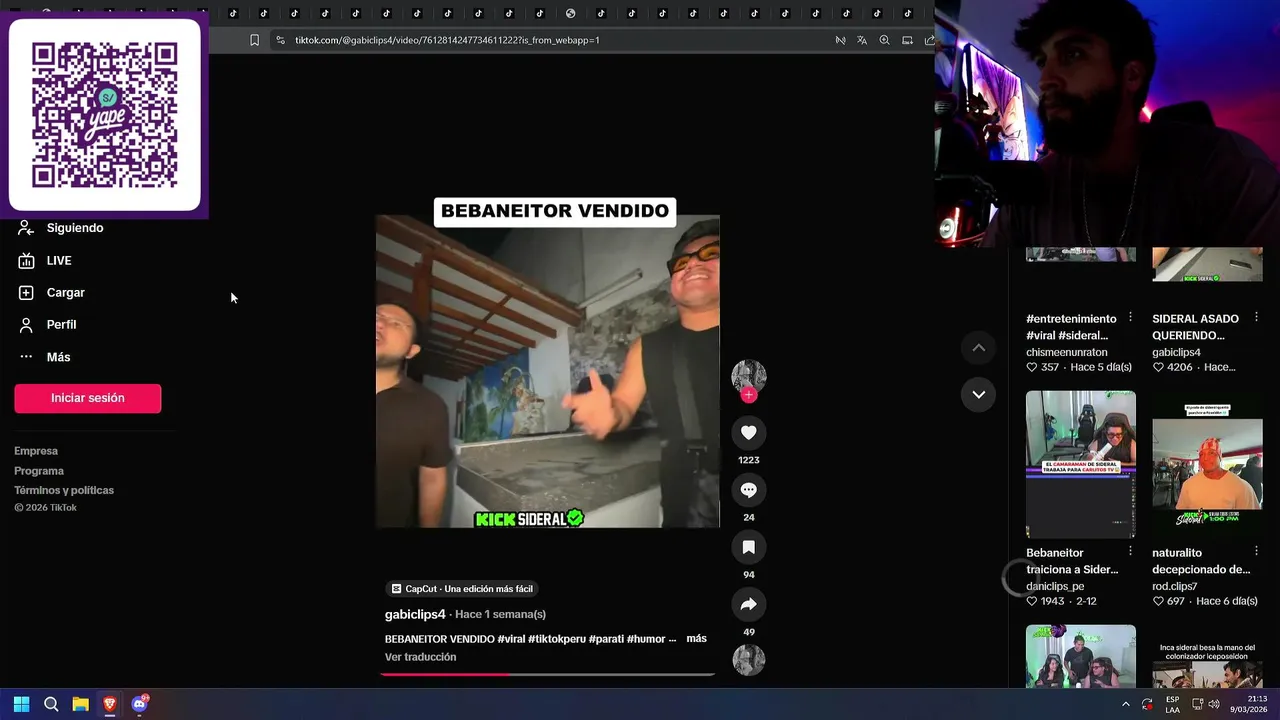The width and height of the screenshot is (1280, 720).
Task: Open the Perfil sidebar item
Action: click(48, 325)
